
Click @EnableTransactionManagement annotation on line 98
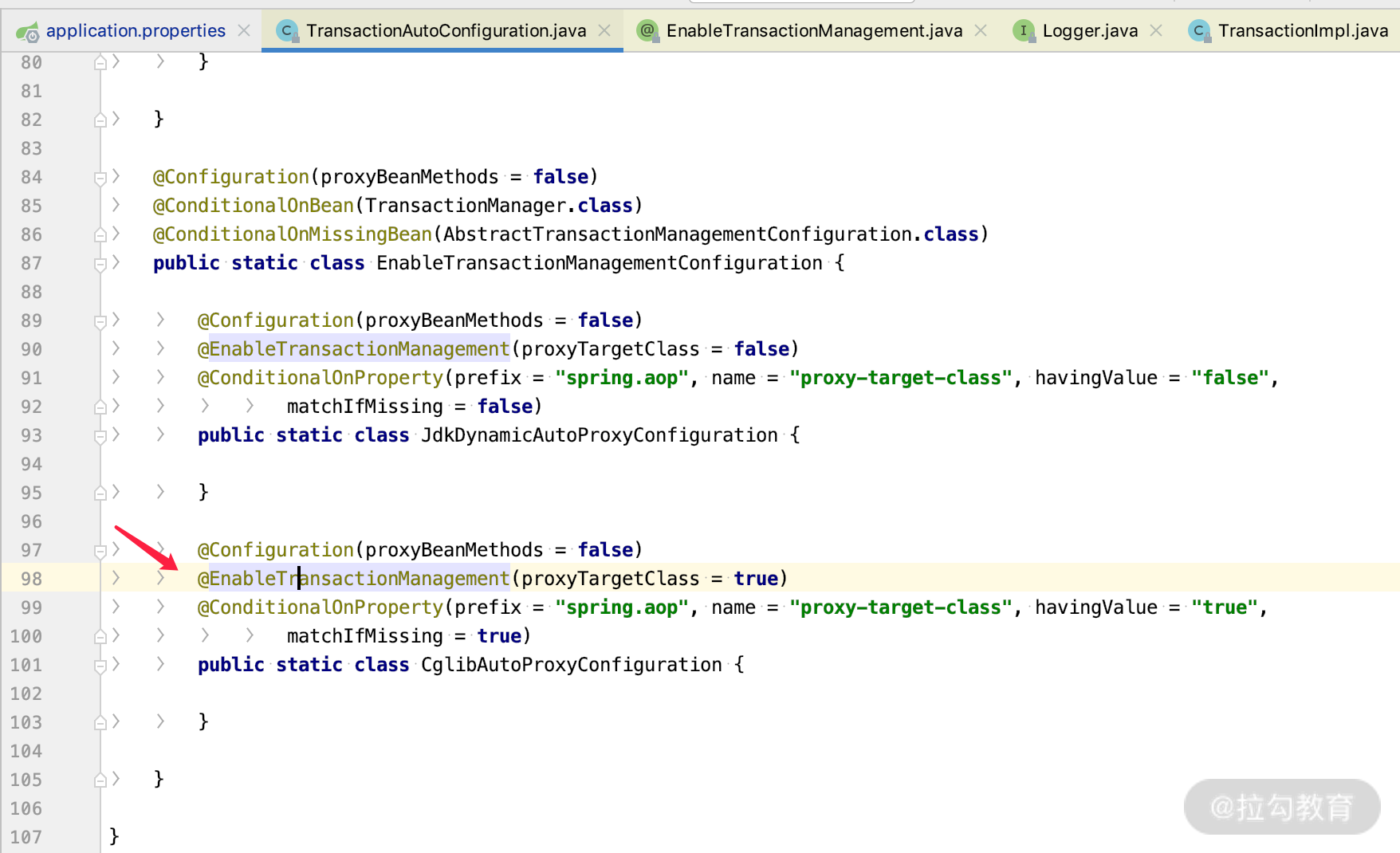(353, 579)
